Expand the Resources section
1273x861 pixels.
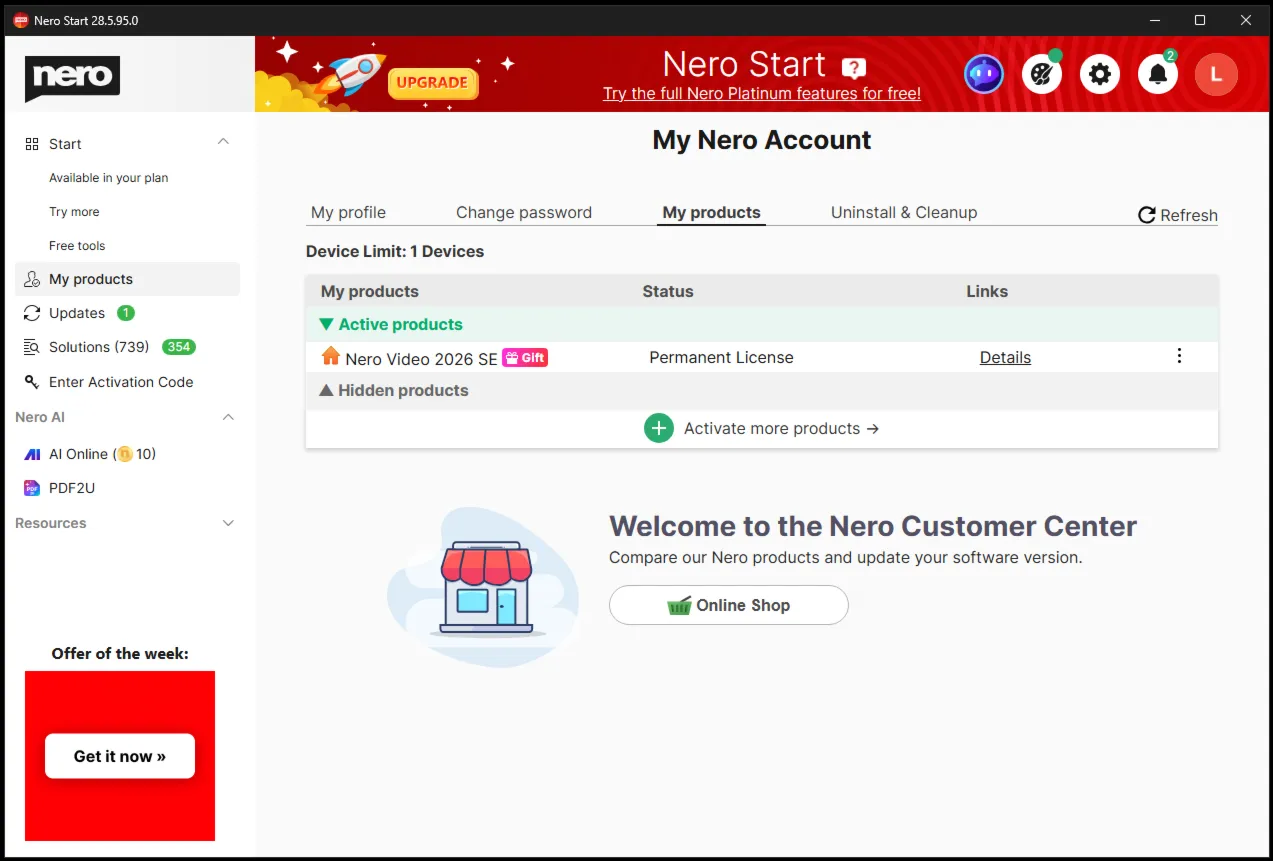coord(228,523)
